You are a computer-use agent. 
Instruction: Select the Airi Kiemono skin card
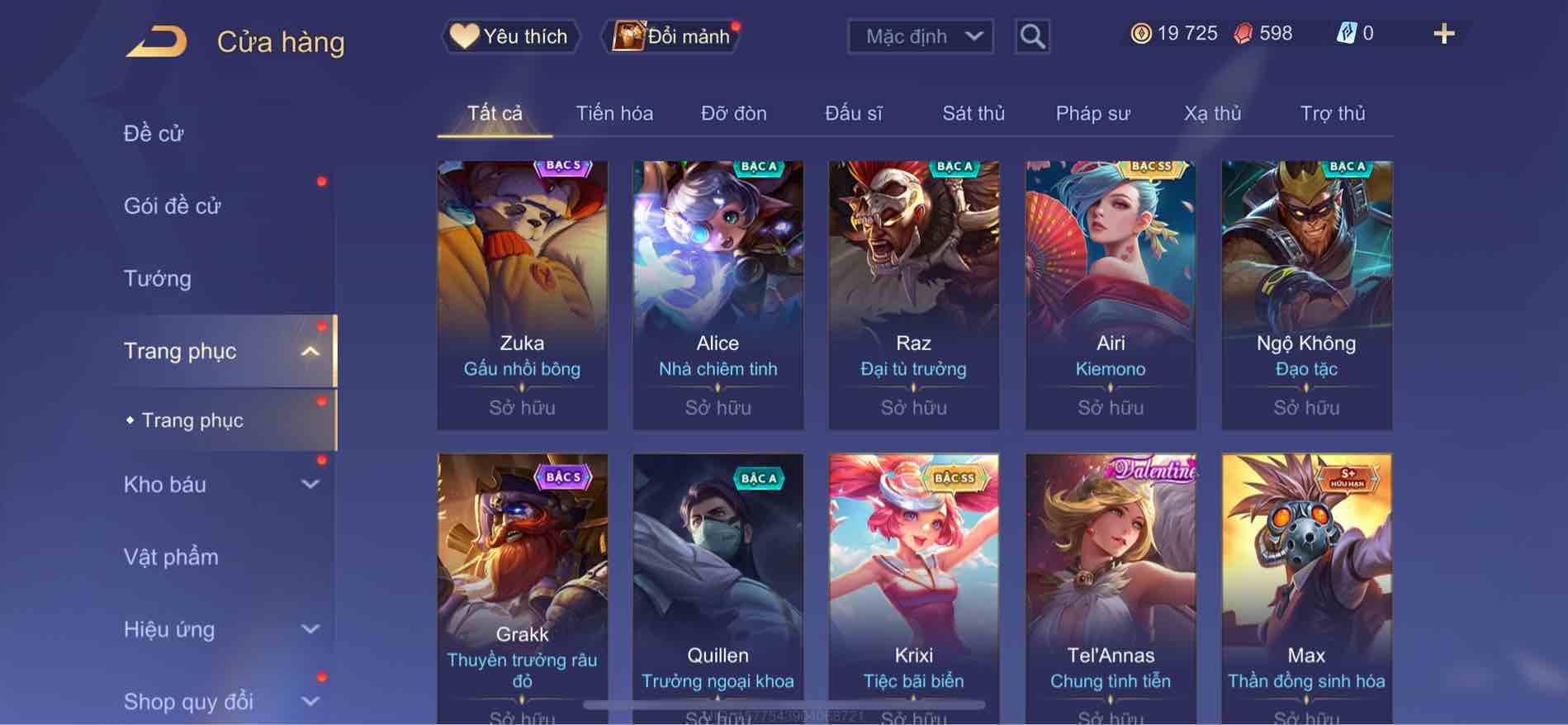[1111, 295]
